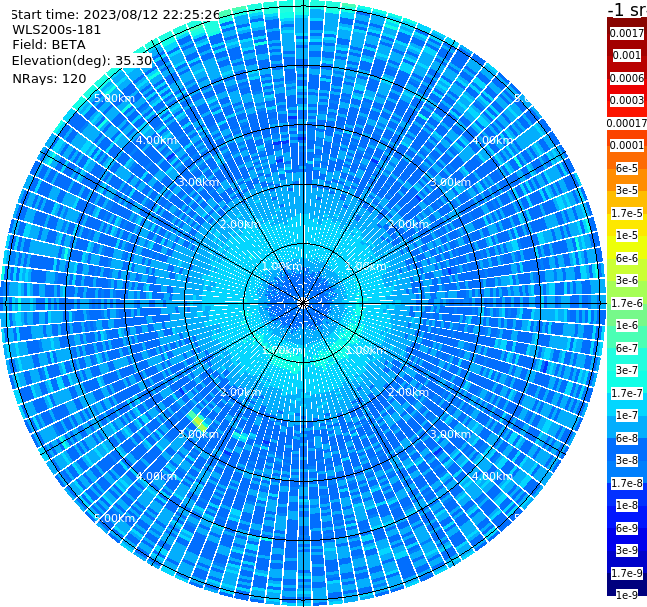Select the 6e-8 scale label
This screenshot has width=647, height=607.
(x=627, y=438)
